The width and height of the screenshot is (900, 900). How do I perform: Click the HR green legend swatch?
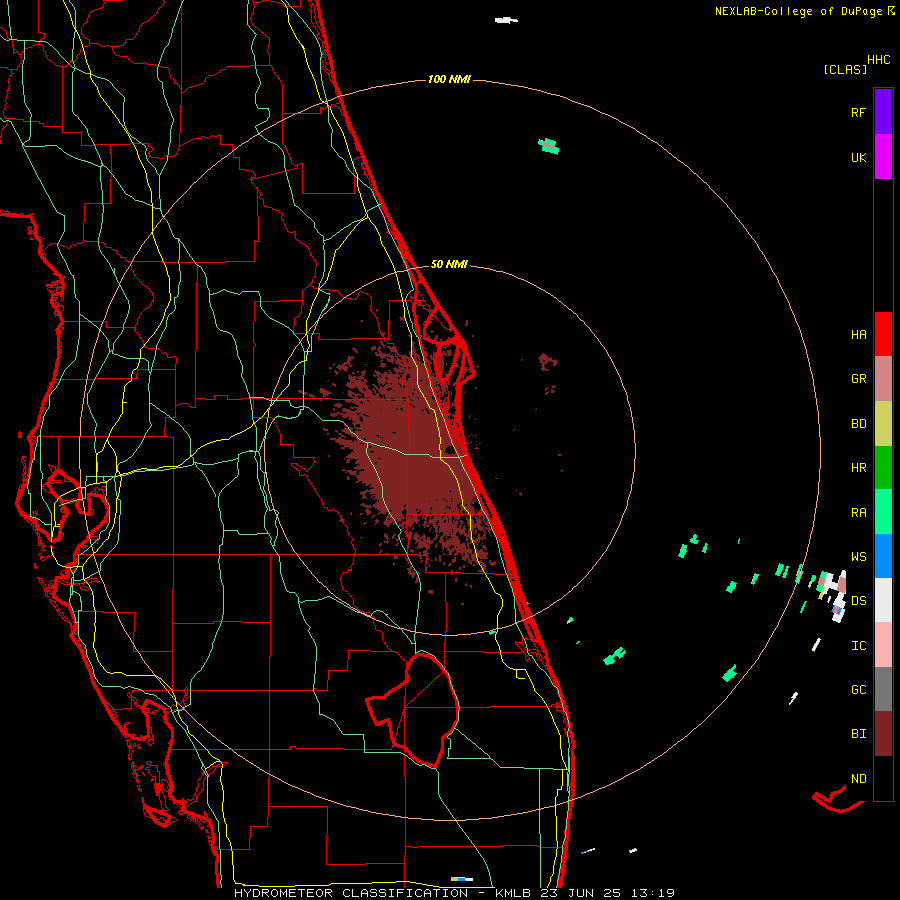pyautogui.click(x=883, y=468)
